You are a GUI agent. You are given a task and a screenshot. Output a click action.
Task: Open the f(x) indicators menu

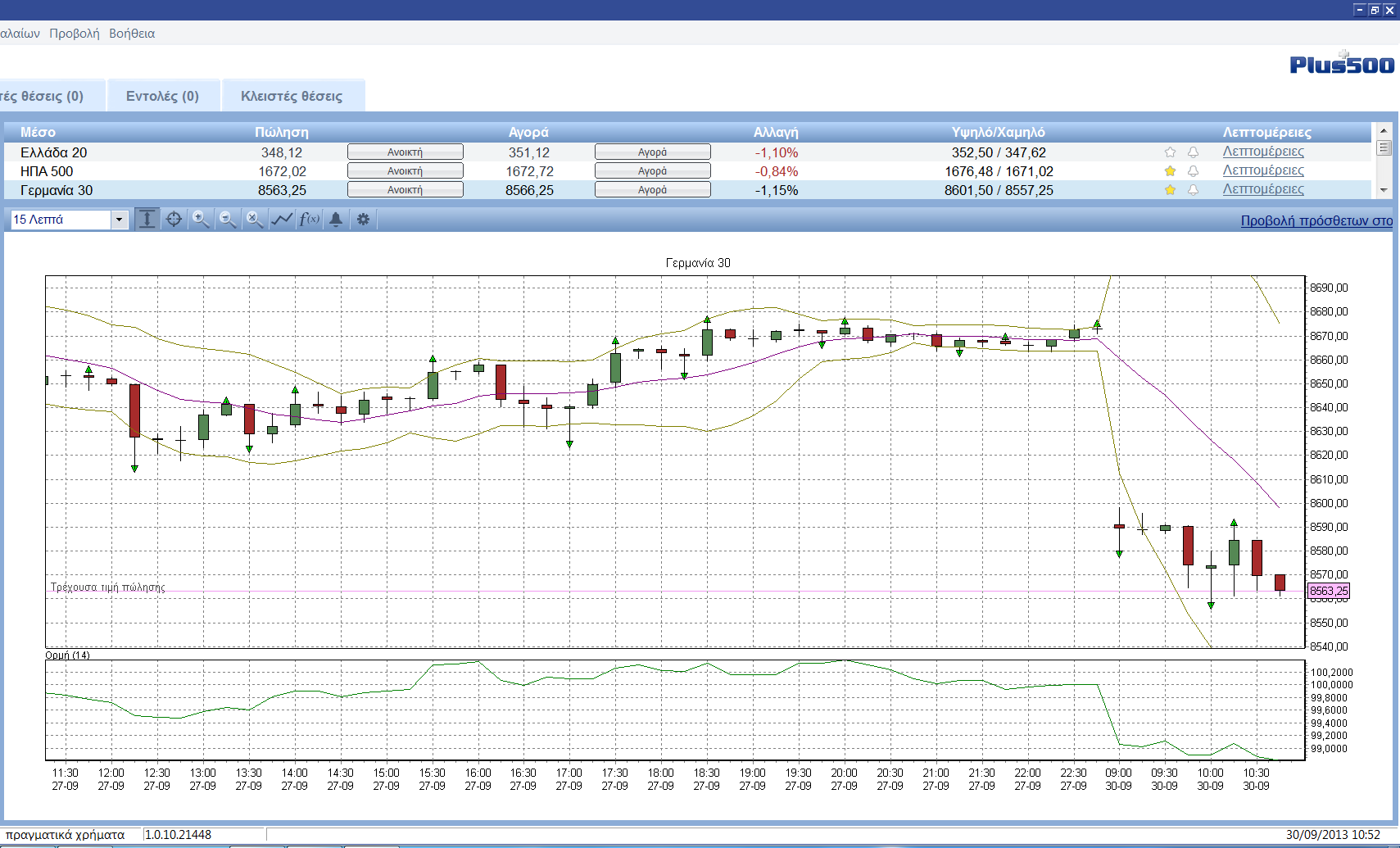click(309, 220)
